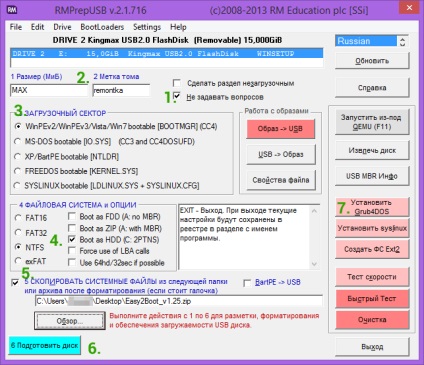The width and height of the screenshot is (424, 365).
Task: Toggle 'Boot as HDD (C: 2PTNS)' checkbox
Action: (72, 239)
